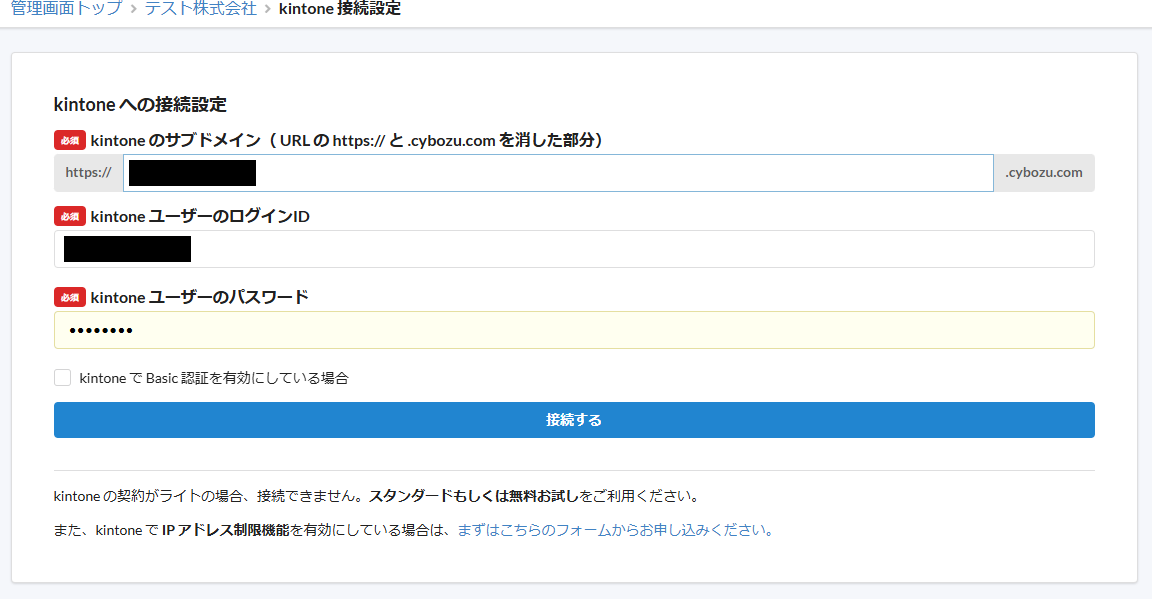Click the kintone への接続設定 heading
The image size is (1152, 599).
pyautogui.click(x=140, y=104)
